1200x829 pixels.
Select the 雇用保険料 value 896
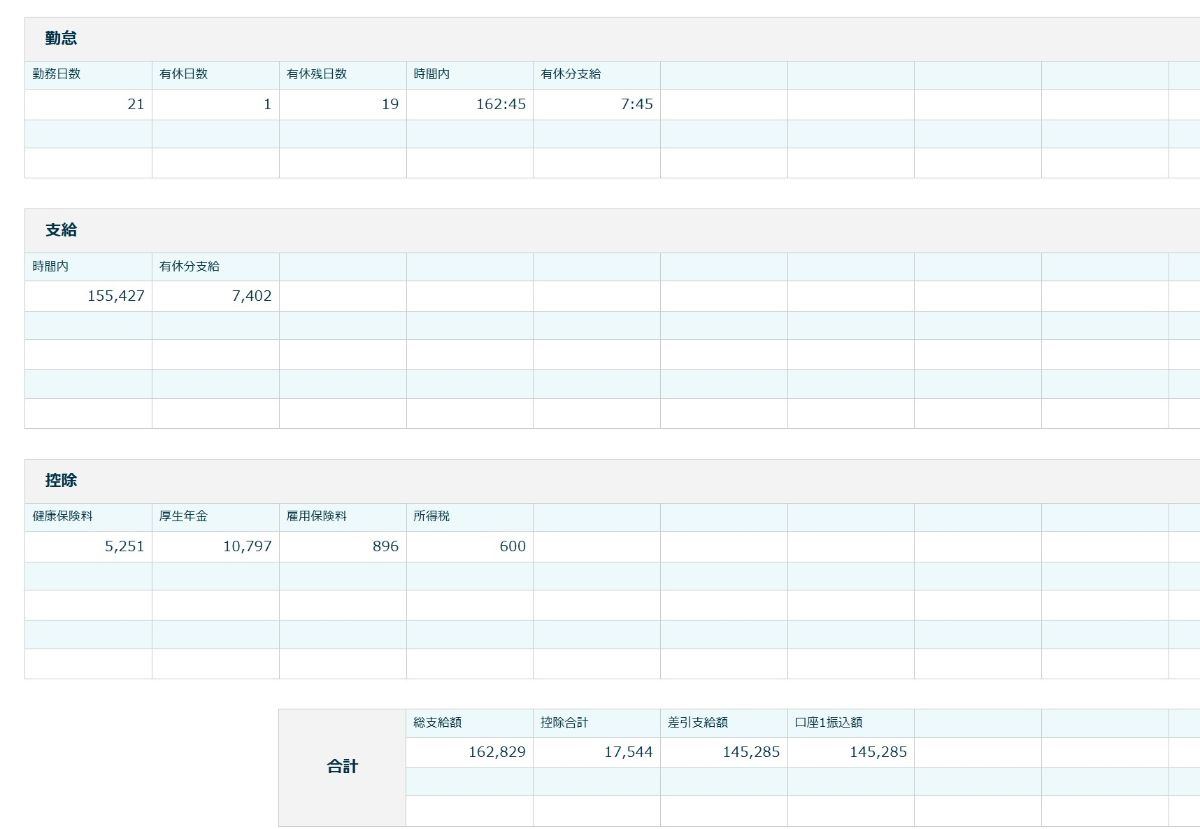point(342,547)
